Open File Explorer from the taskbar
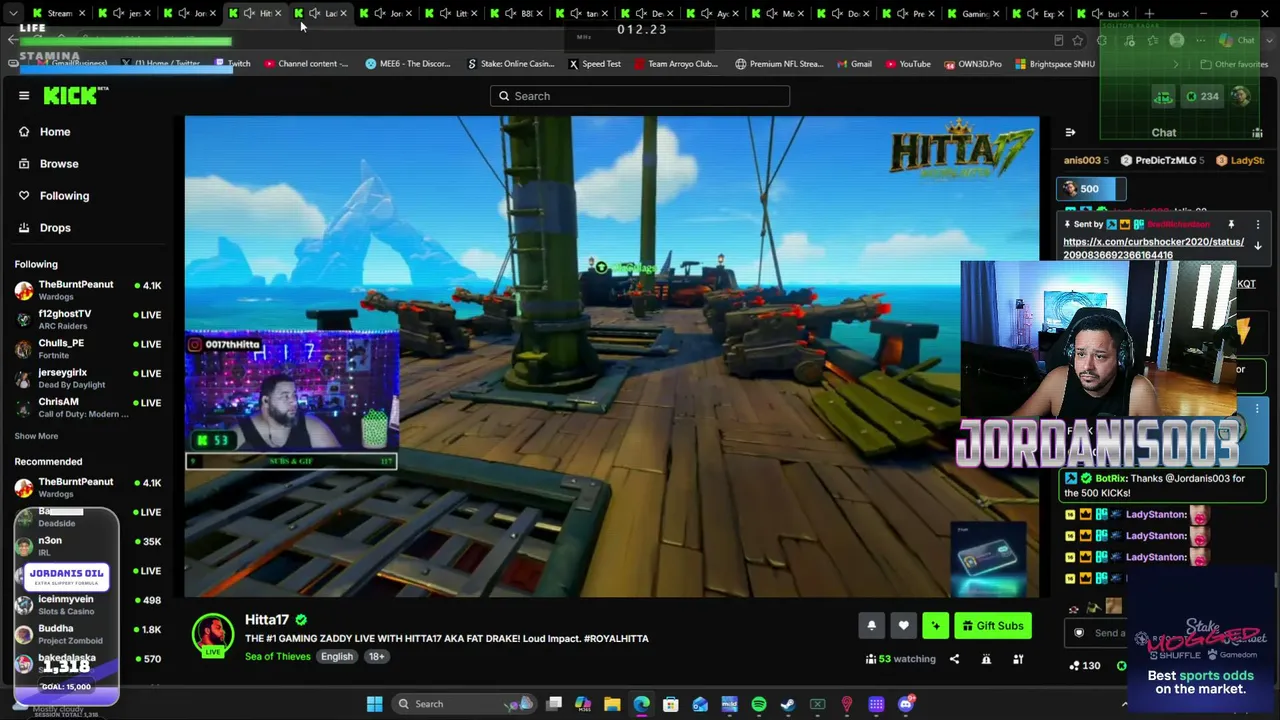This screenshot has height=720, width=1280. point(612,704)
